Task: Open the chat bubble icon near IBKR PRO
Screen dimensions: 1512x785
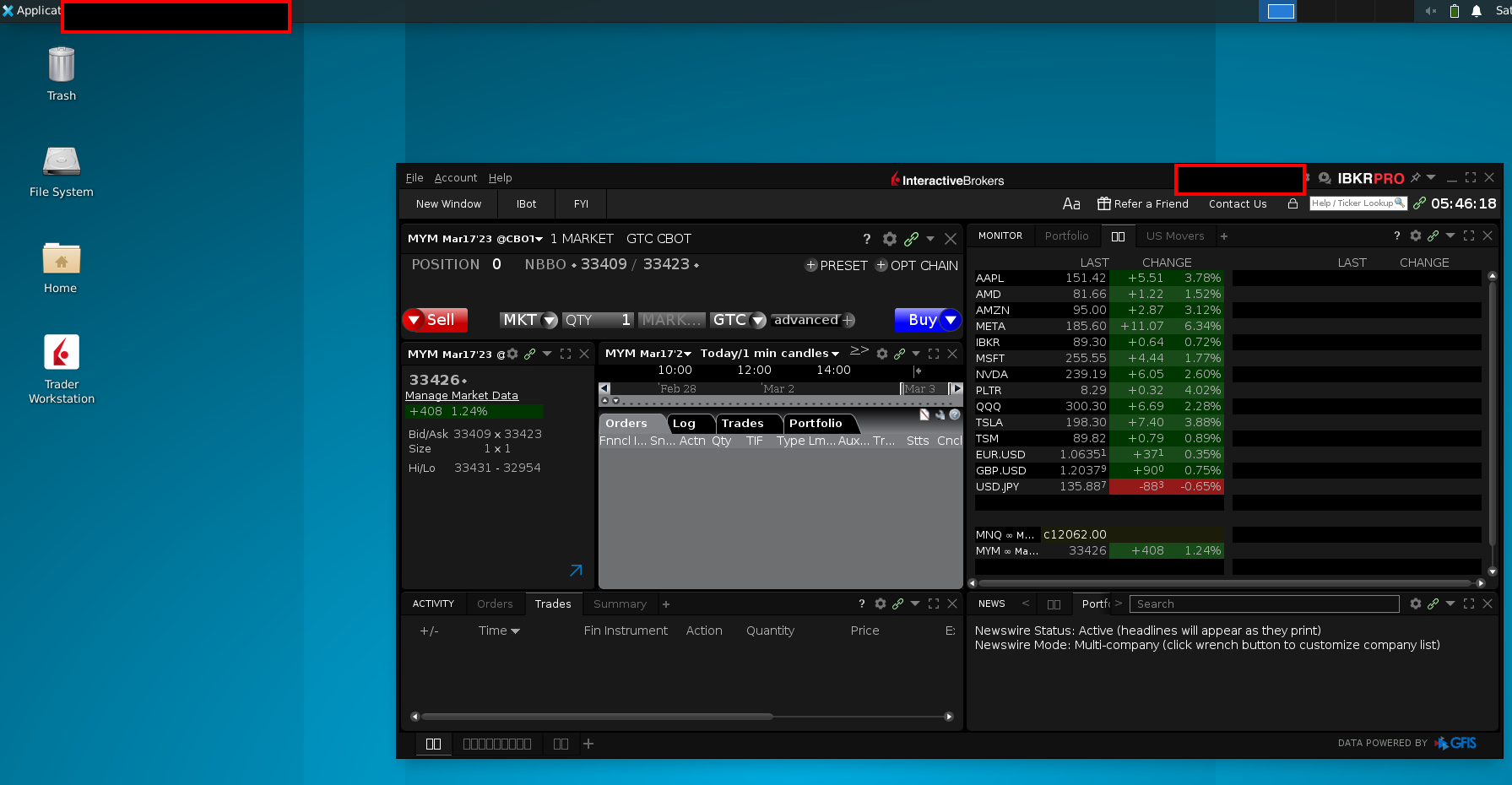Action: pos(1325,178)
